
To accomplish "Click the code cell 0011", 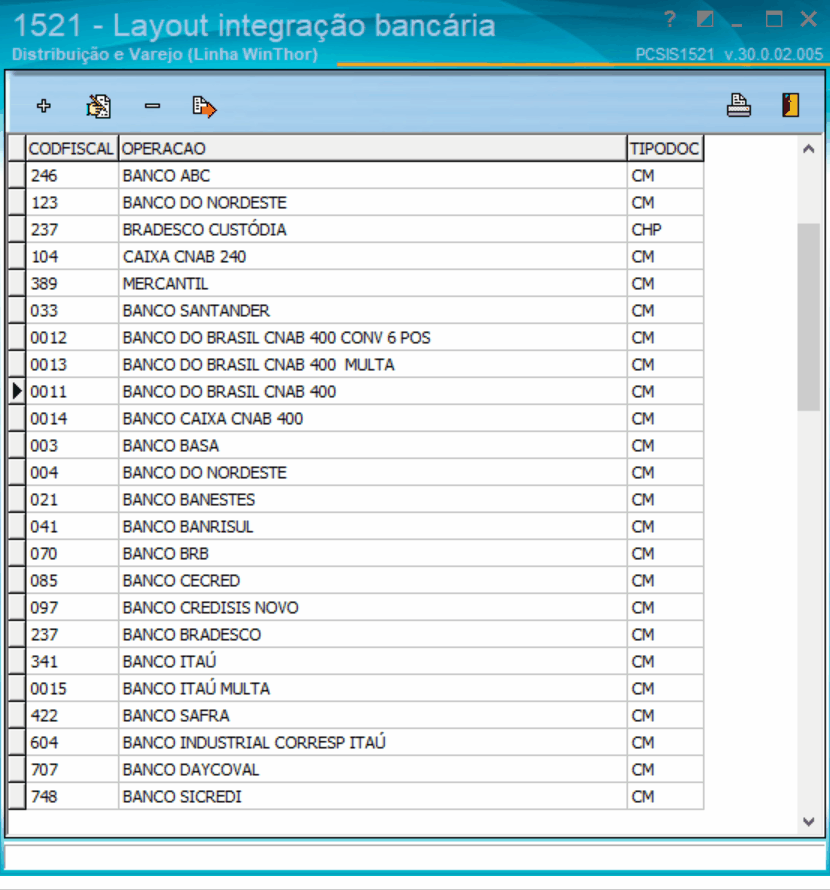I will coord(72,392).
